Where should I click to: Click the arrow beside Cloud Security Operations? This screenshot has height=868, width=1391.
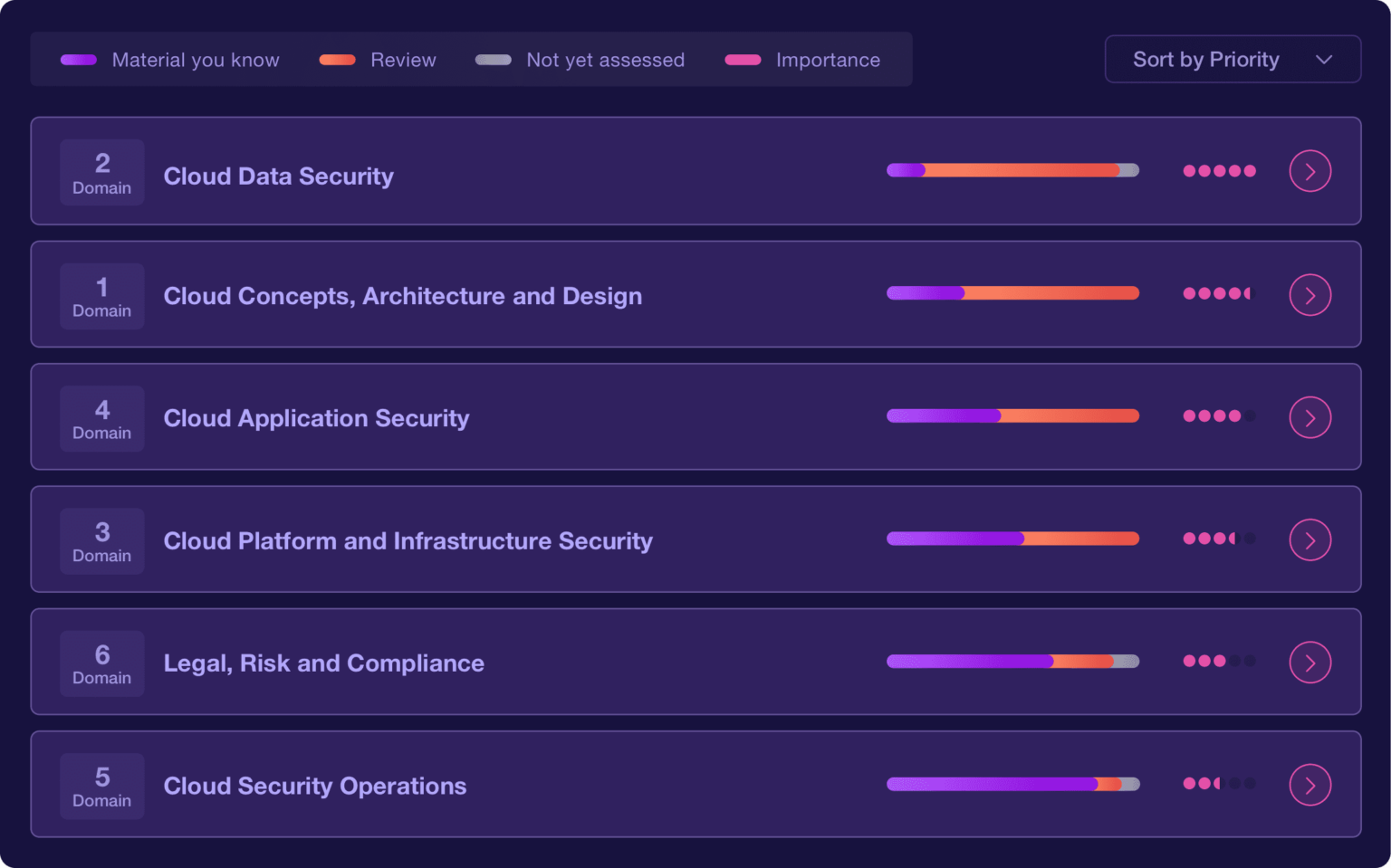point(1309,785)
